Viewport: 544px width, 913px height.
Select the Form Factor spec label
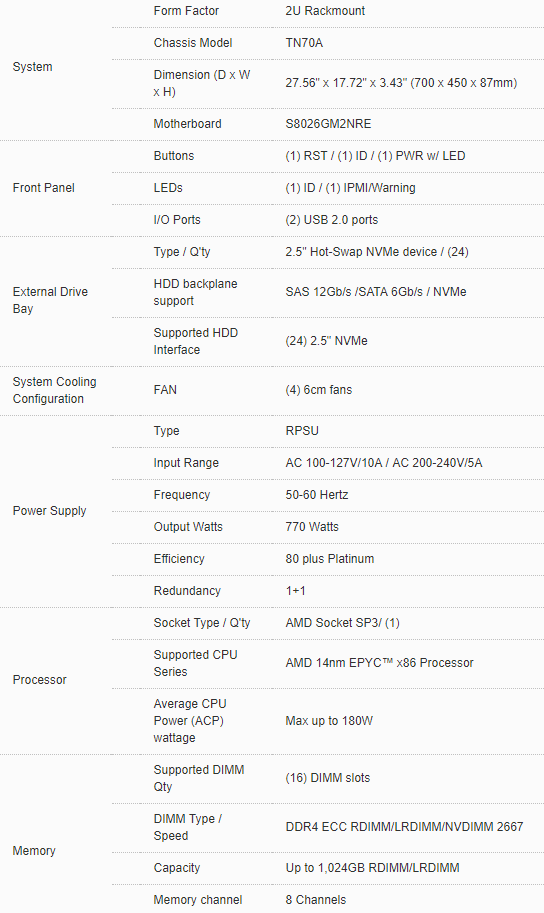point(186,10)
